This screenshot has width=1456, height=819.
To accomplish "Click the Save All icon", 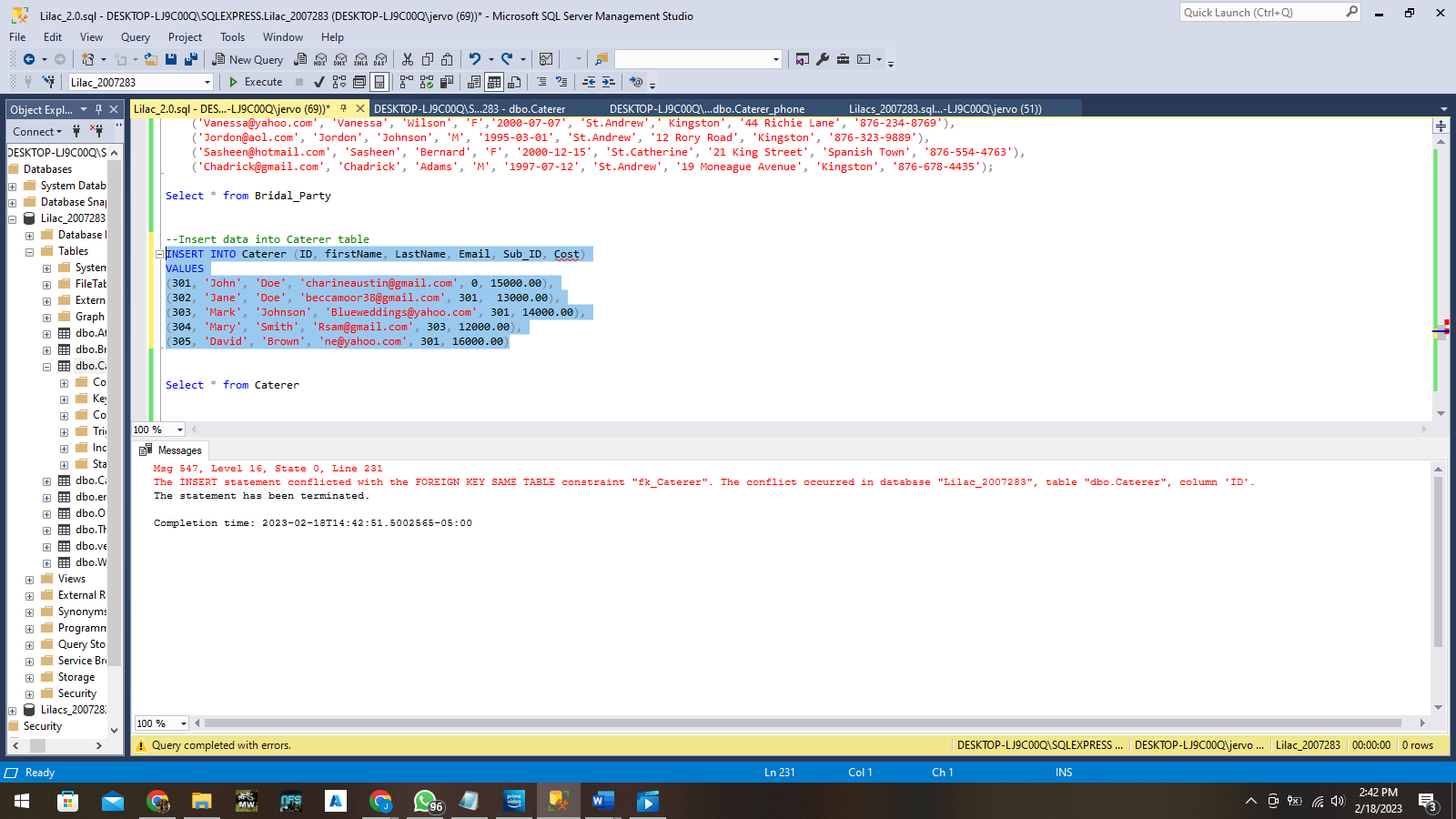I will click(x=191, y=59).
